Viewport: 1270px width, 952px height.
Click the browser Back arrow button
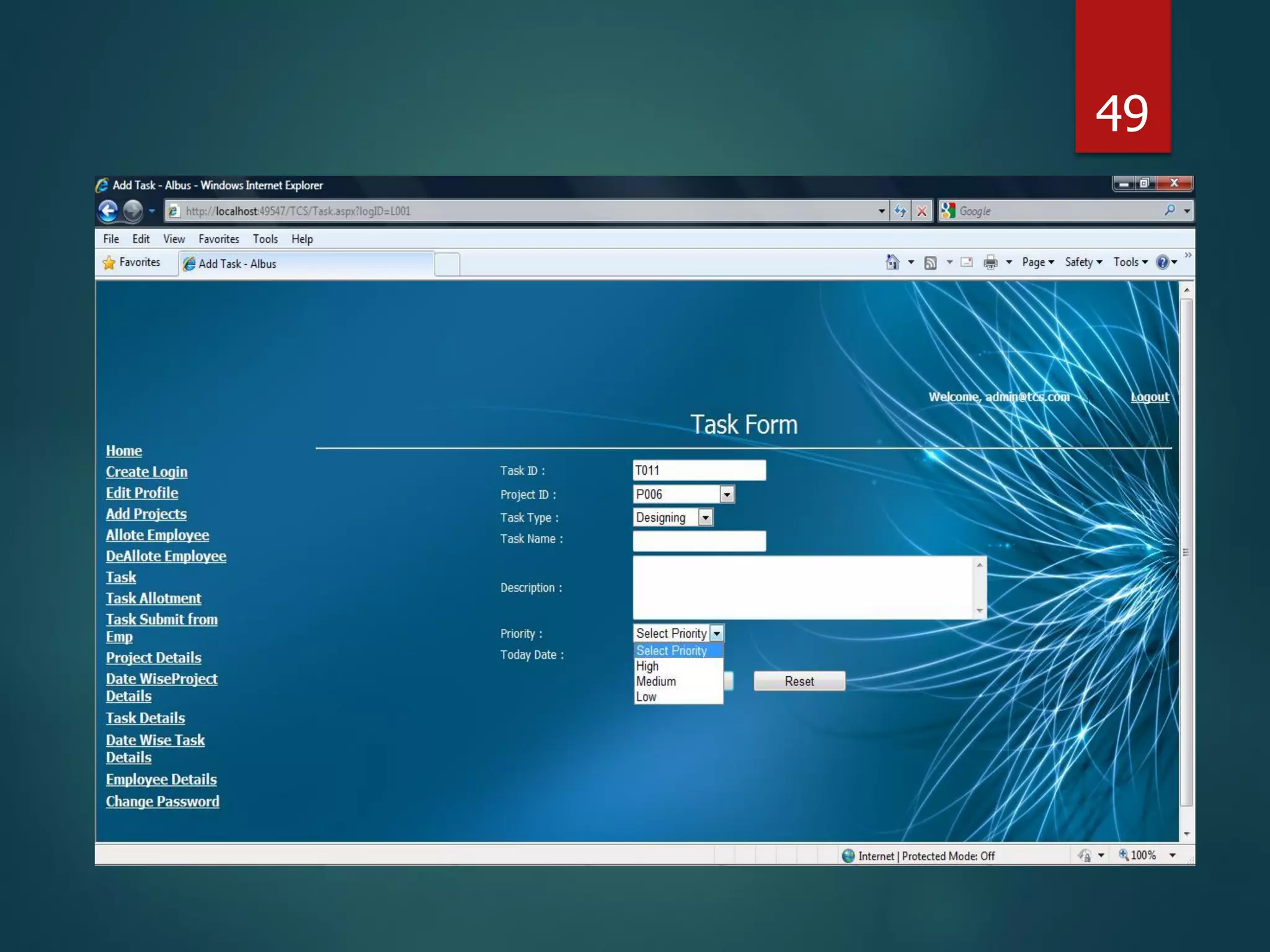coord(108,211)
